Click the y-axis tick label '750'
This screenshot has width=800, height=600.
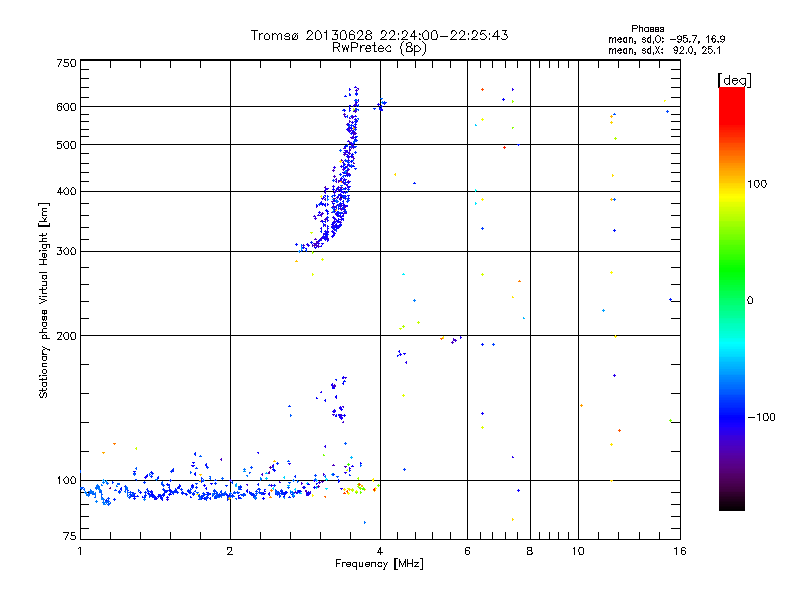point(67,63)
